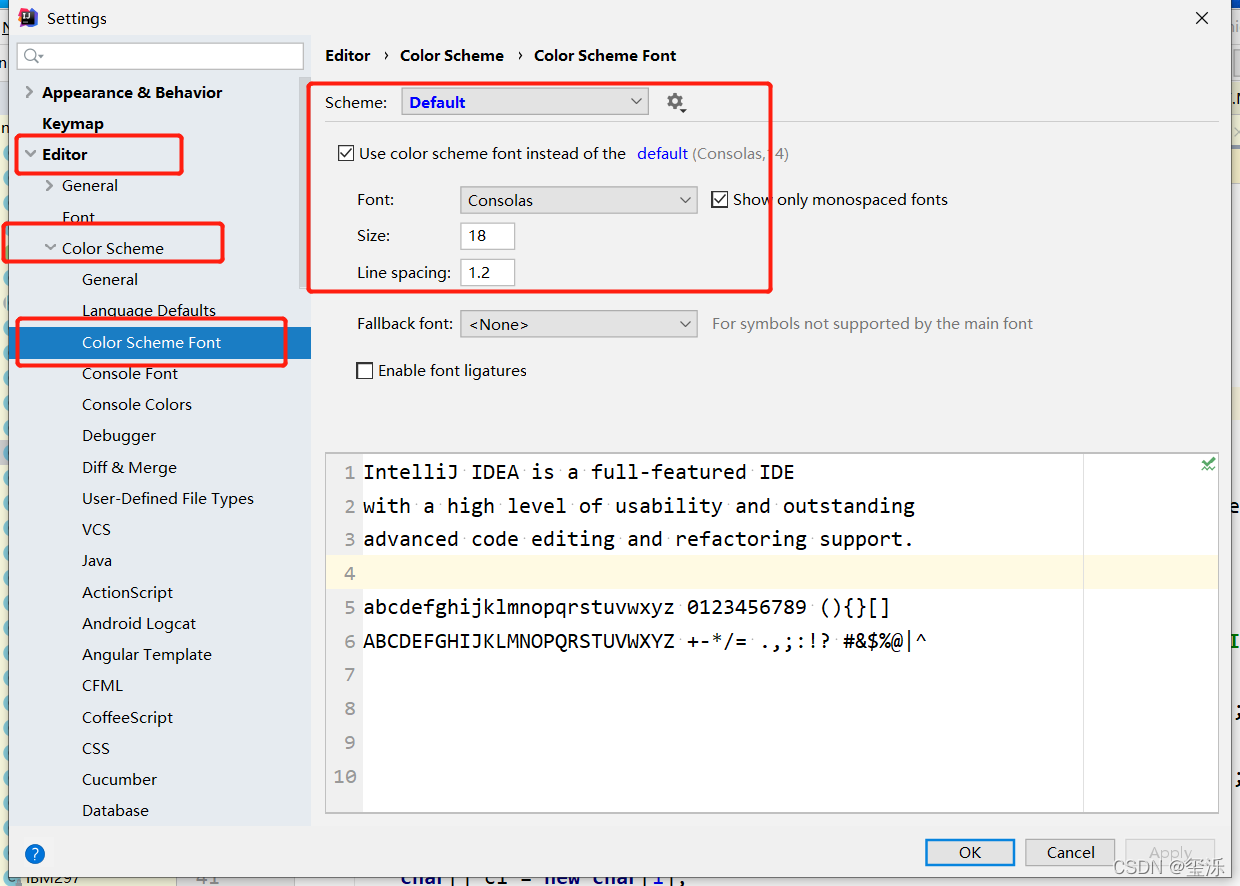Image resolution: width=1240 pixels, height=886 pixels.
Task: Select General under Color Scheme
Action: [x=110, y=280]
